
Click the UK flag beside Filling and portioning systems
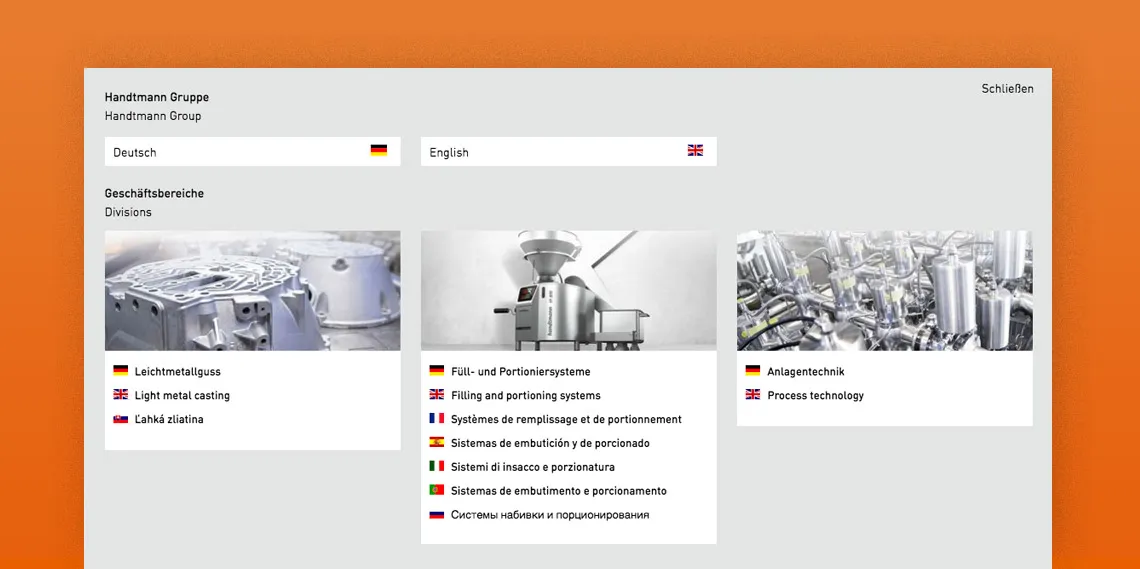click(x=436, y=395)
